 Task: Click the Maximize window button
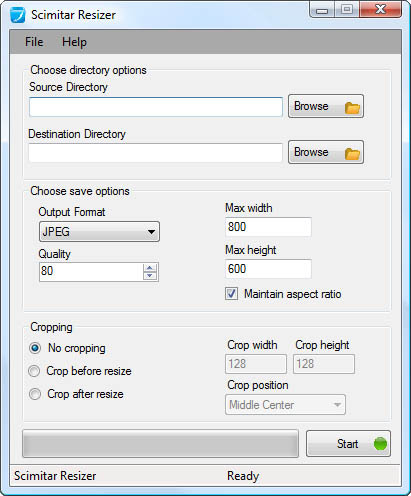[x=346, y=9]
